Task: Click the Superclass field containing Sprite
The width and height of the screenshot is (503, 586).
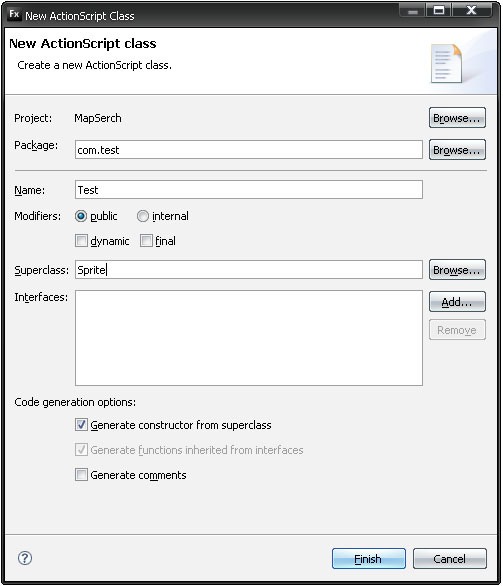Action: pos(249,270)
